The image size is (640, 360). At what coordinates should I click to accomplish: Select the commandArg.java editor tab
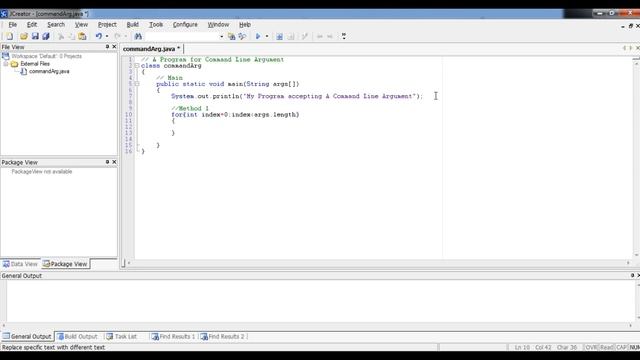151,49
